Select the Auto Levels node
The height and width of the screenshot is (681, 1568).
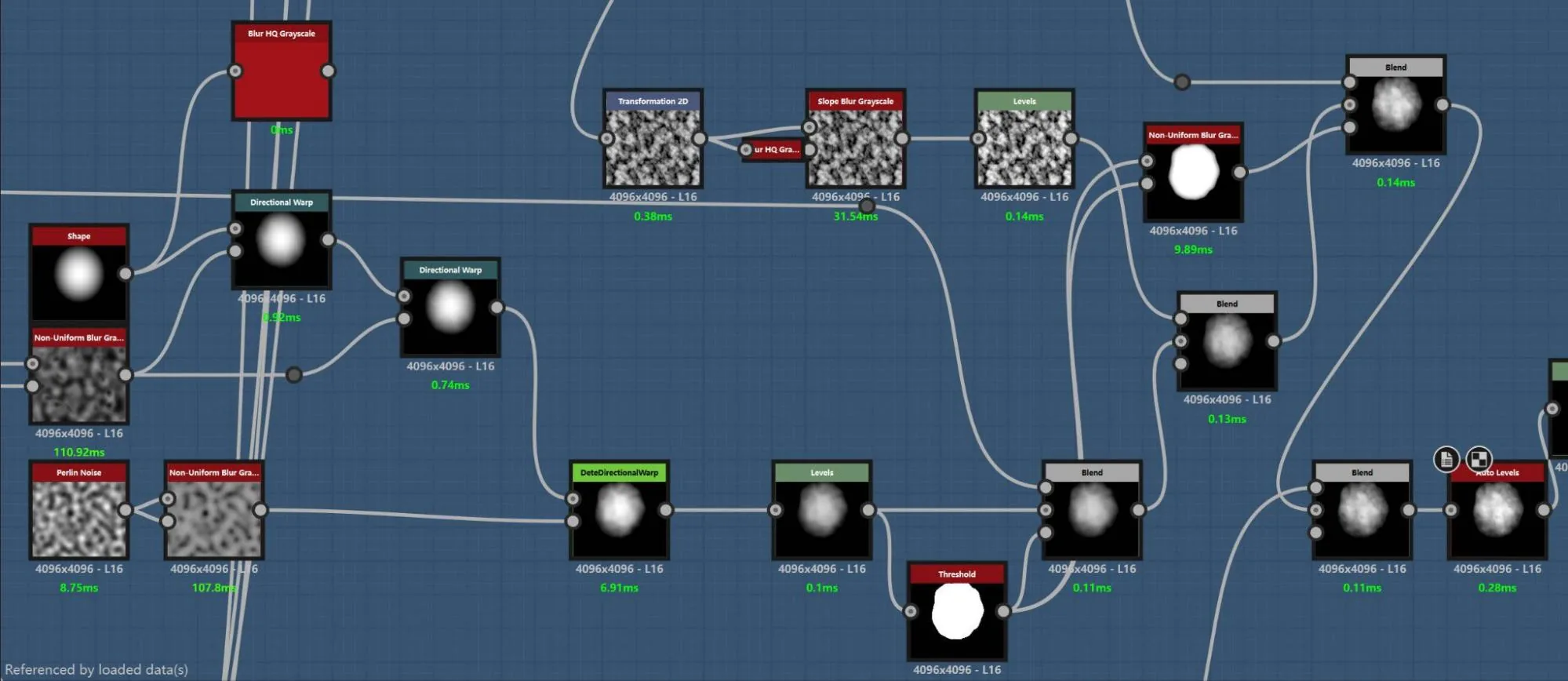pos(1497,510)
